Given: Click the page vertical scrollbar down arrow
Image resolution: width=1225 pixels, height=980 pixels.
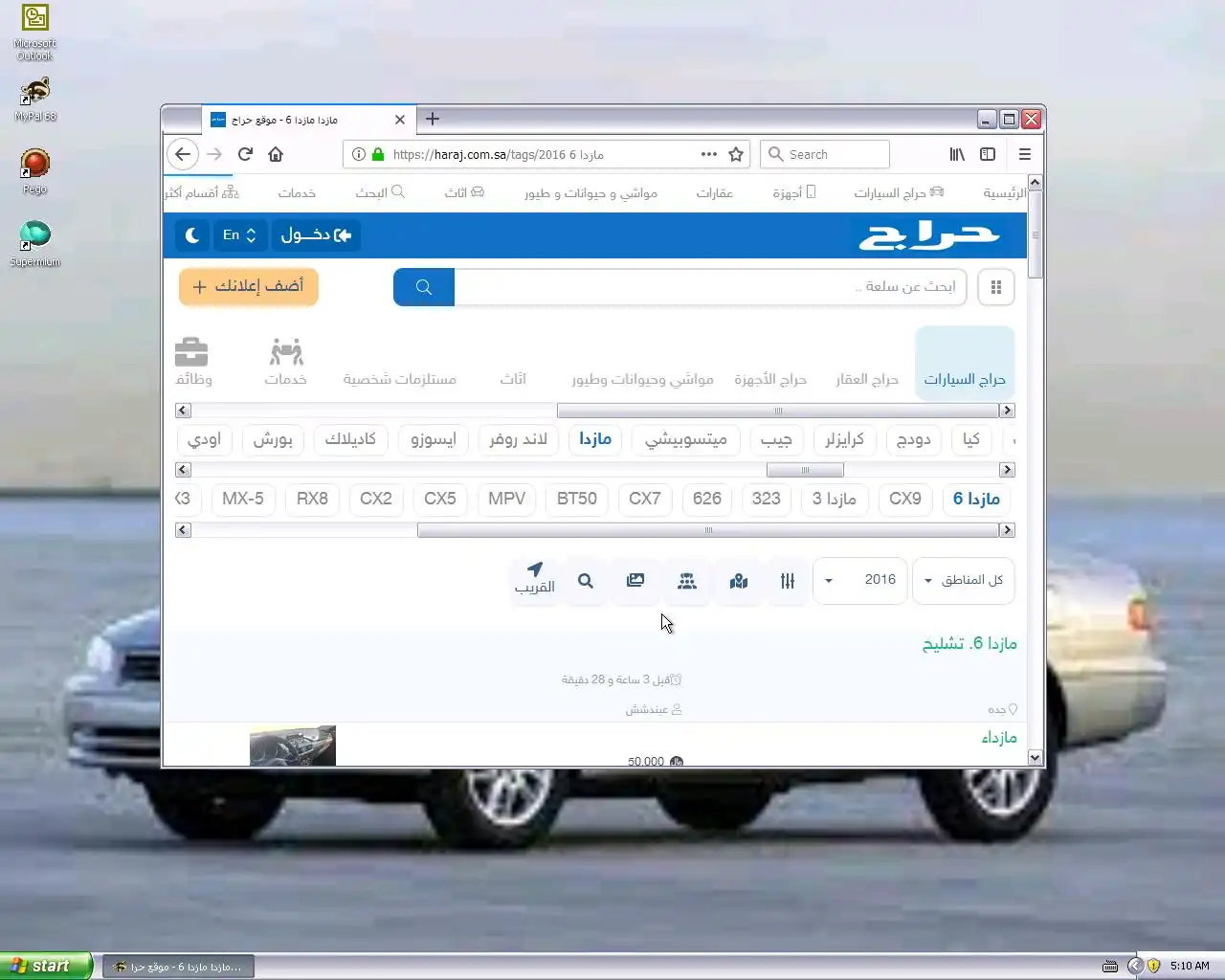Looking at the screenshot, I should [1035, 757].
